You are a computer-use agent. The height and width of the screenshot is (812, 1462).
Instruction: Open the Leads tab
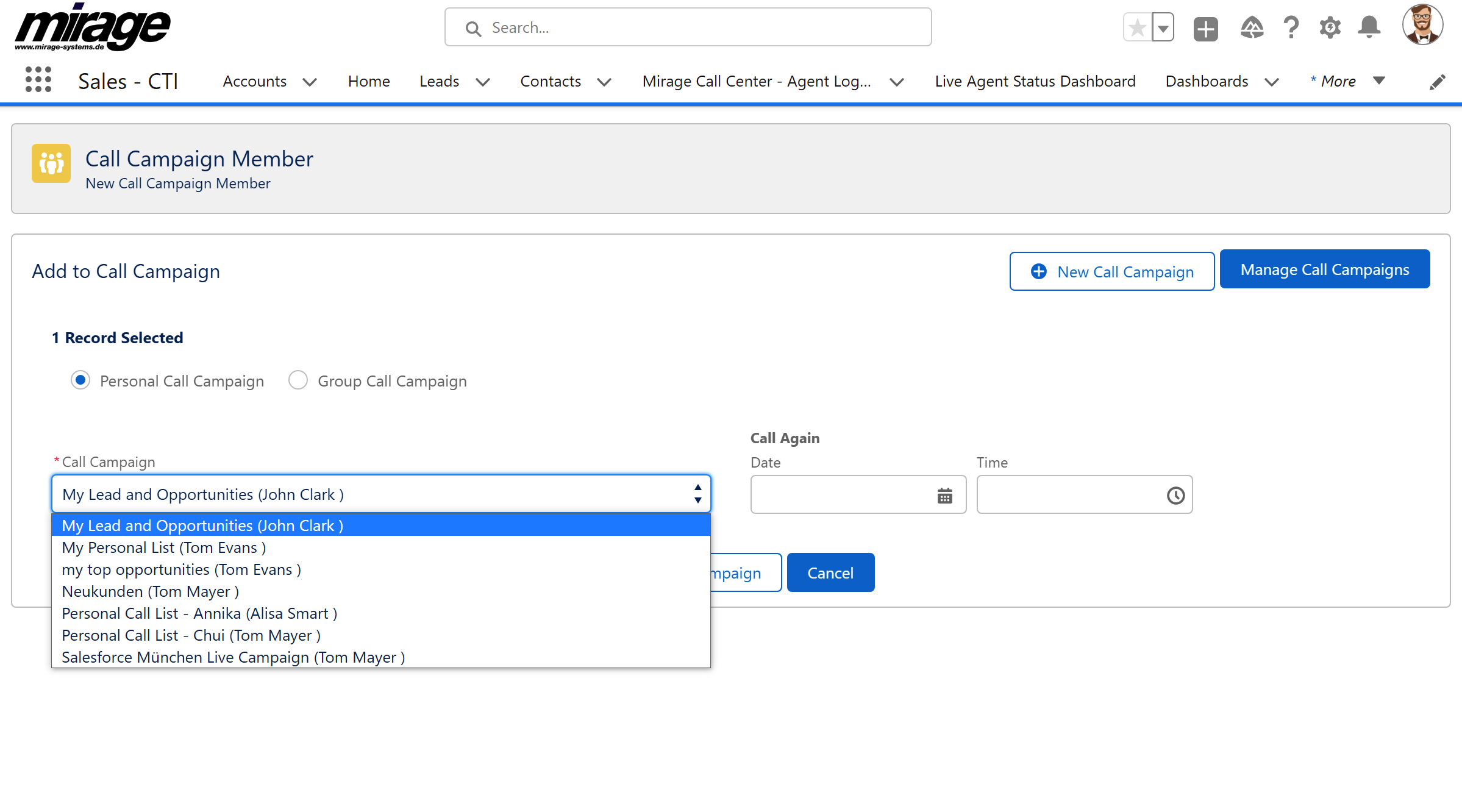click(439, 81)
